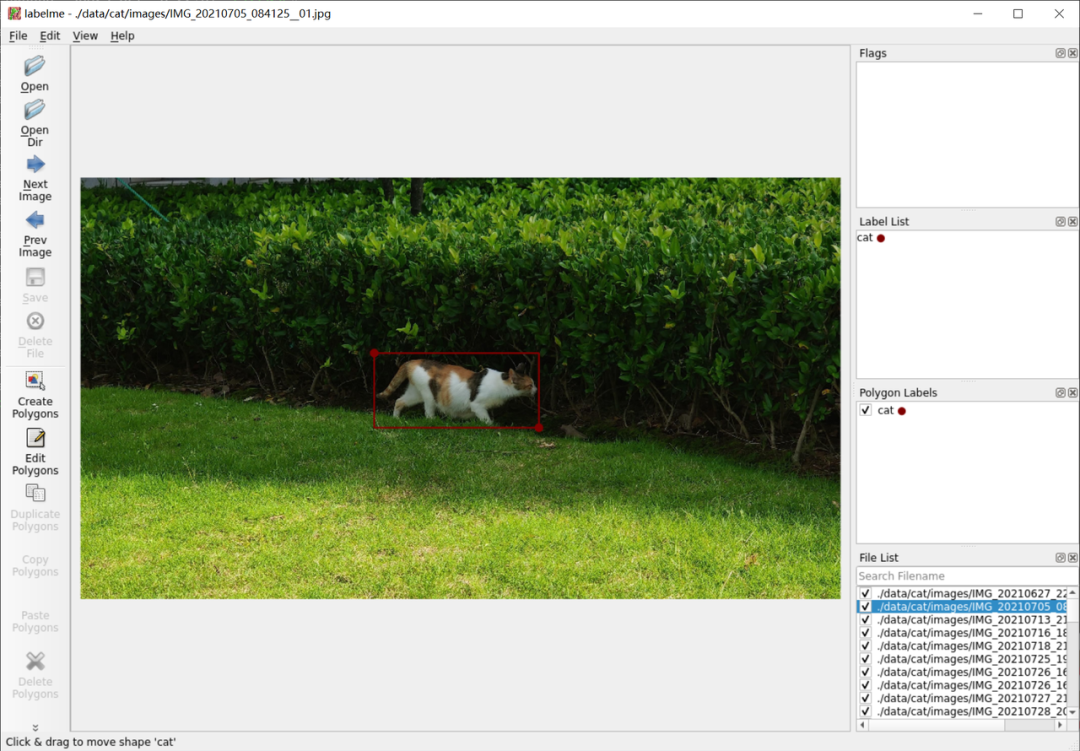Image resolution: width=1080 pixels, height=751 pixels.
Task: Toggle checkbox for IMG_20210713 file
Action: coord(866,620)
